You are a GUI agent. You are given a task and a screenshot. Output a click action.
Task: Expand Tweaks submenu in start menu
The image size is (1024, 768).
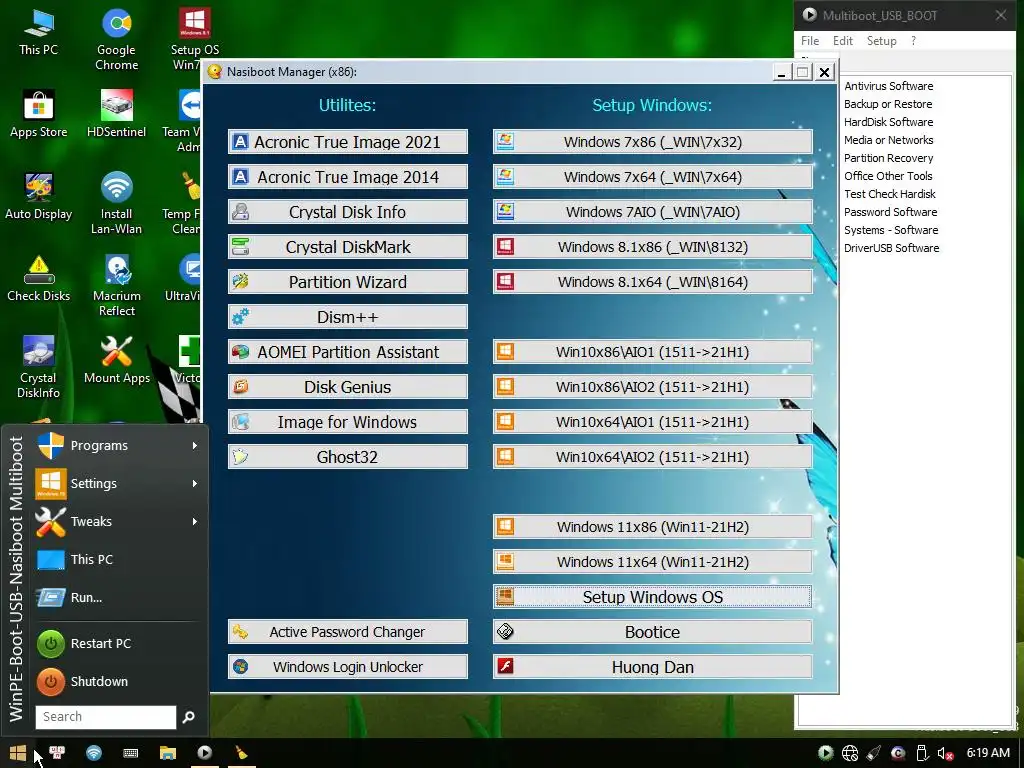[x=118, y=521]
